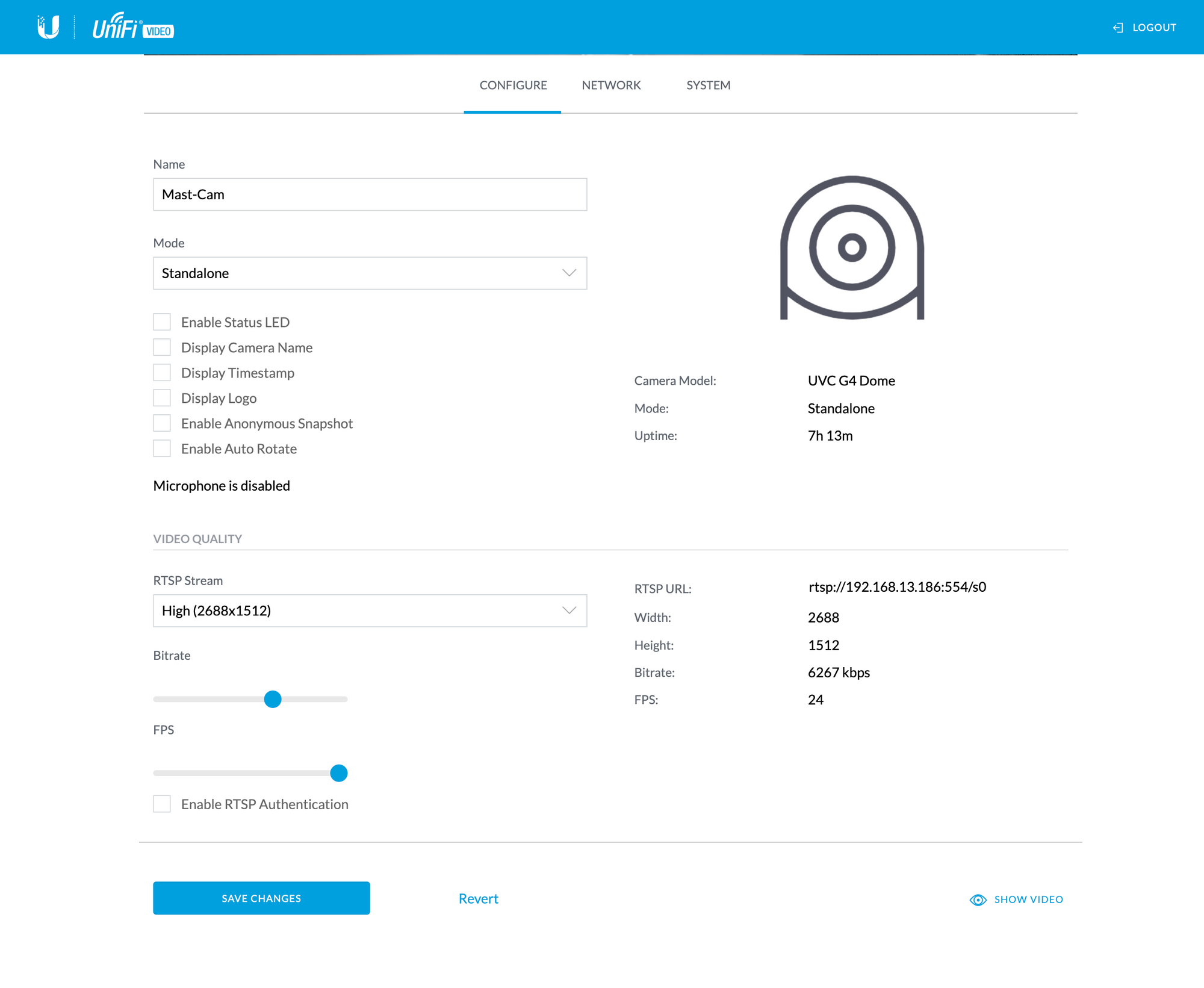Click the Revert link
Image resolution: width=1204 pixels, height=988 pixels.
479,898
